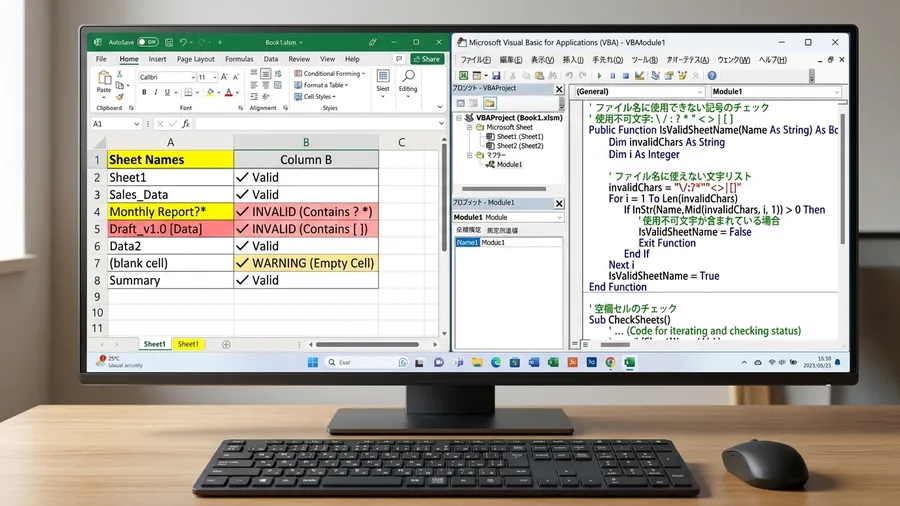Apply the red font color A

(228, 92)
